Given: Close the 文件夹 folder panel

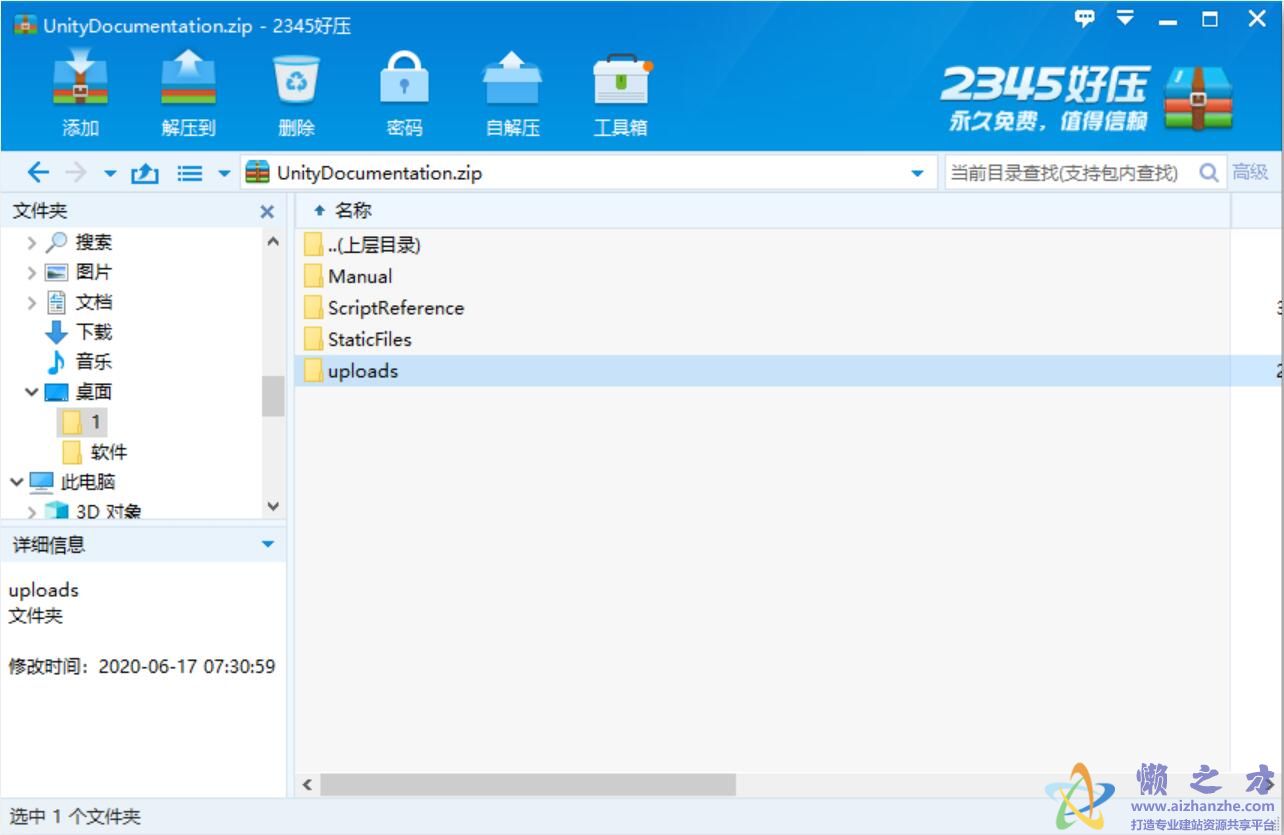Looking at the screenshot, I should point(267,211).
